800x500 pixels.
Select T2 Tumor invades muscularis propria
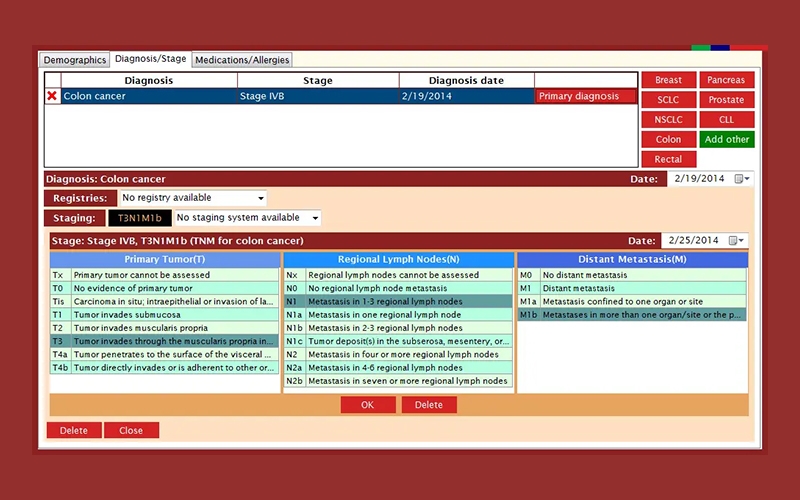coord(165,328)
